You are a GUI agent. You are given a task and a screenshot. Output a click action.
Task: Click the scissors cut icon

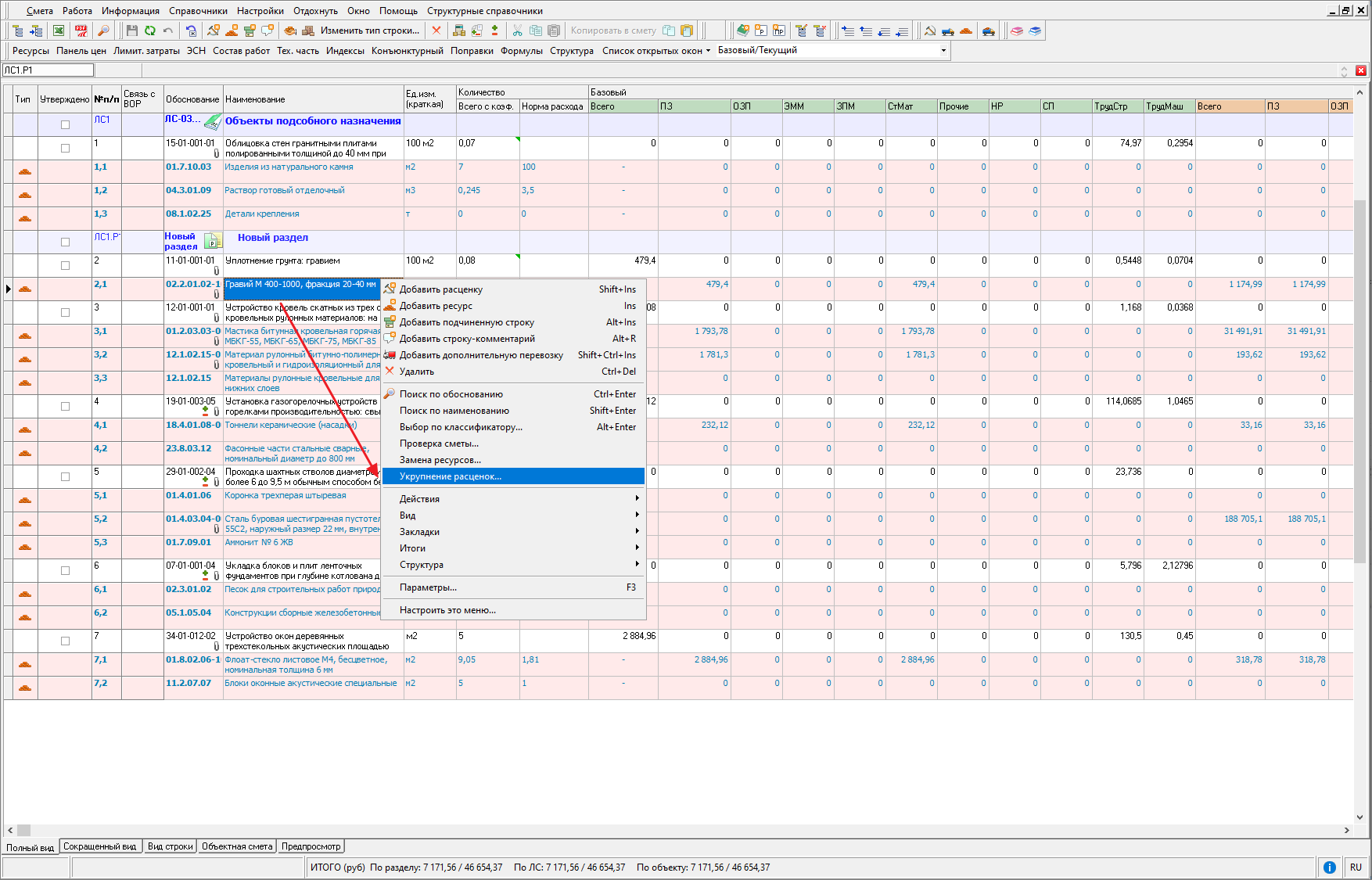click(517, 31)
